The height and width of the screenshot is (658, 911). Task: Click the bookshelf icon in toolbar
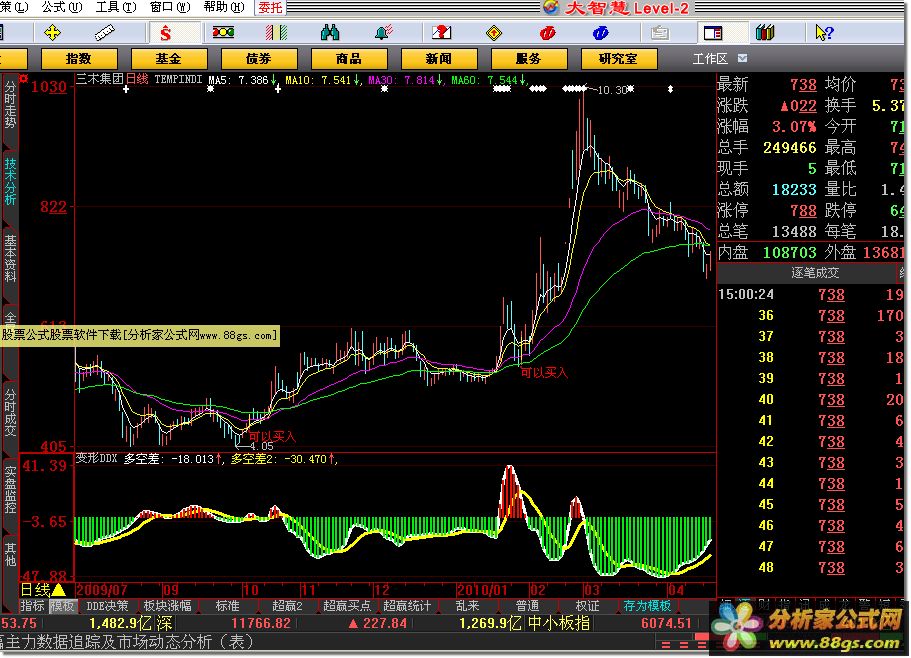(767, 33)
